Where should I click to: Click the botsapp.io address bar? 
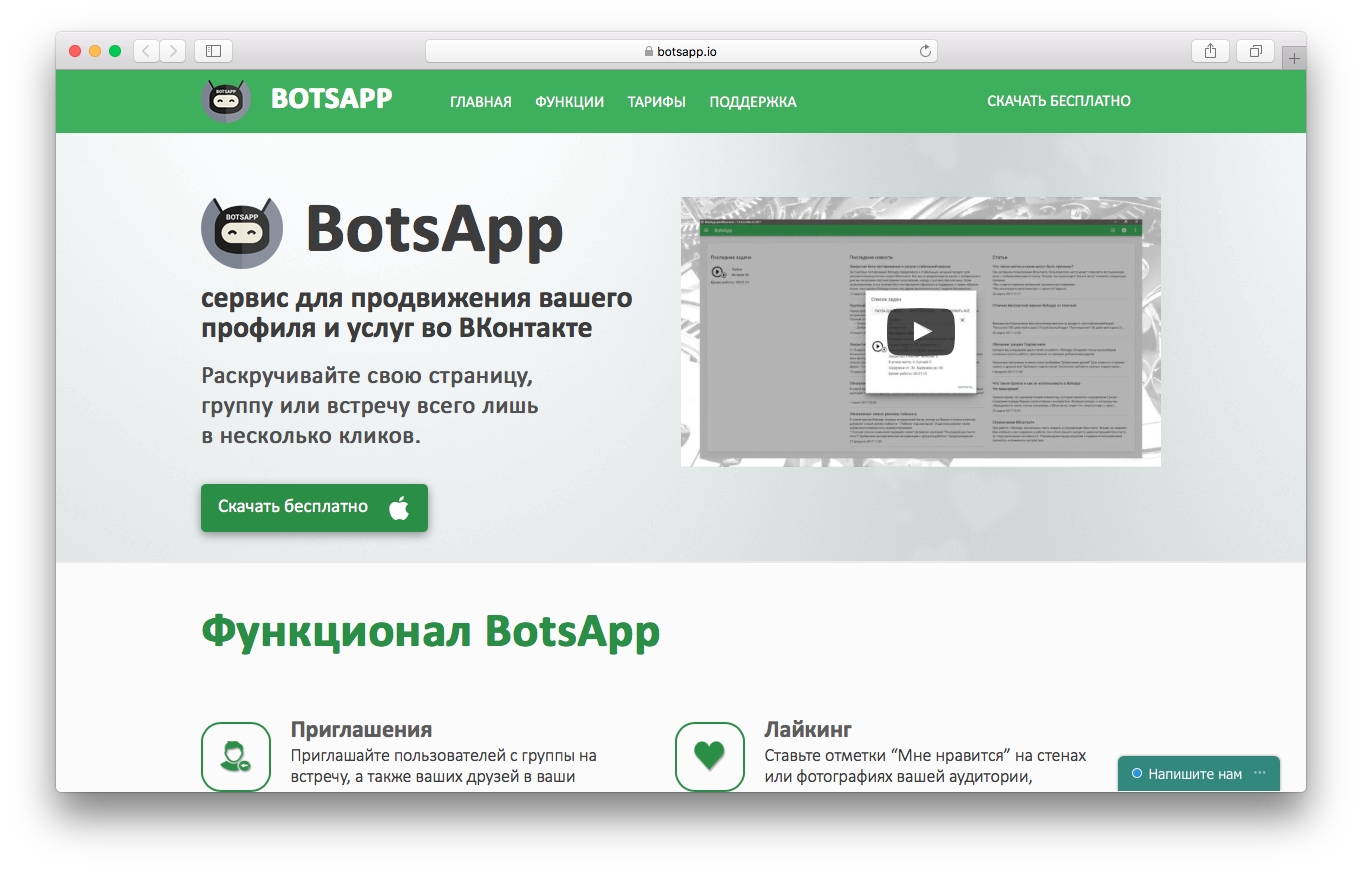pos(680,51)
